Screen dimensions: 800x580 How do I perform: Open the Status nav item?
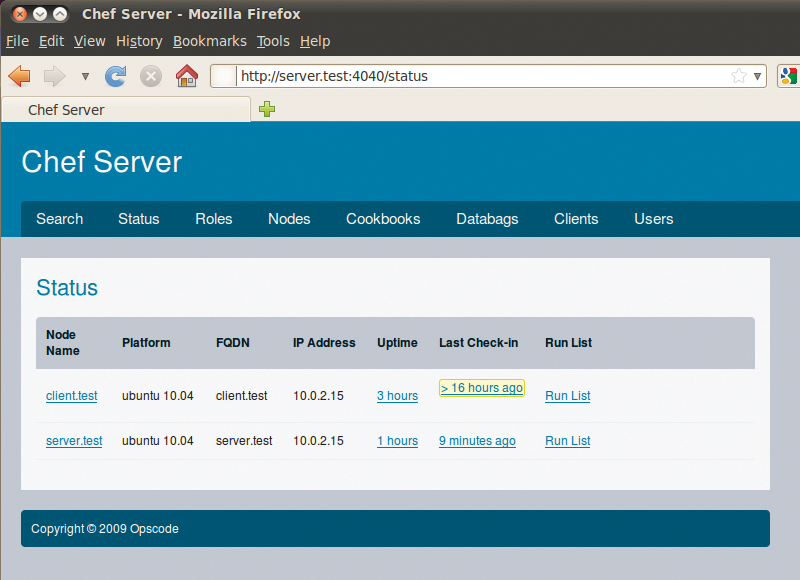click(139, 219)
